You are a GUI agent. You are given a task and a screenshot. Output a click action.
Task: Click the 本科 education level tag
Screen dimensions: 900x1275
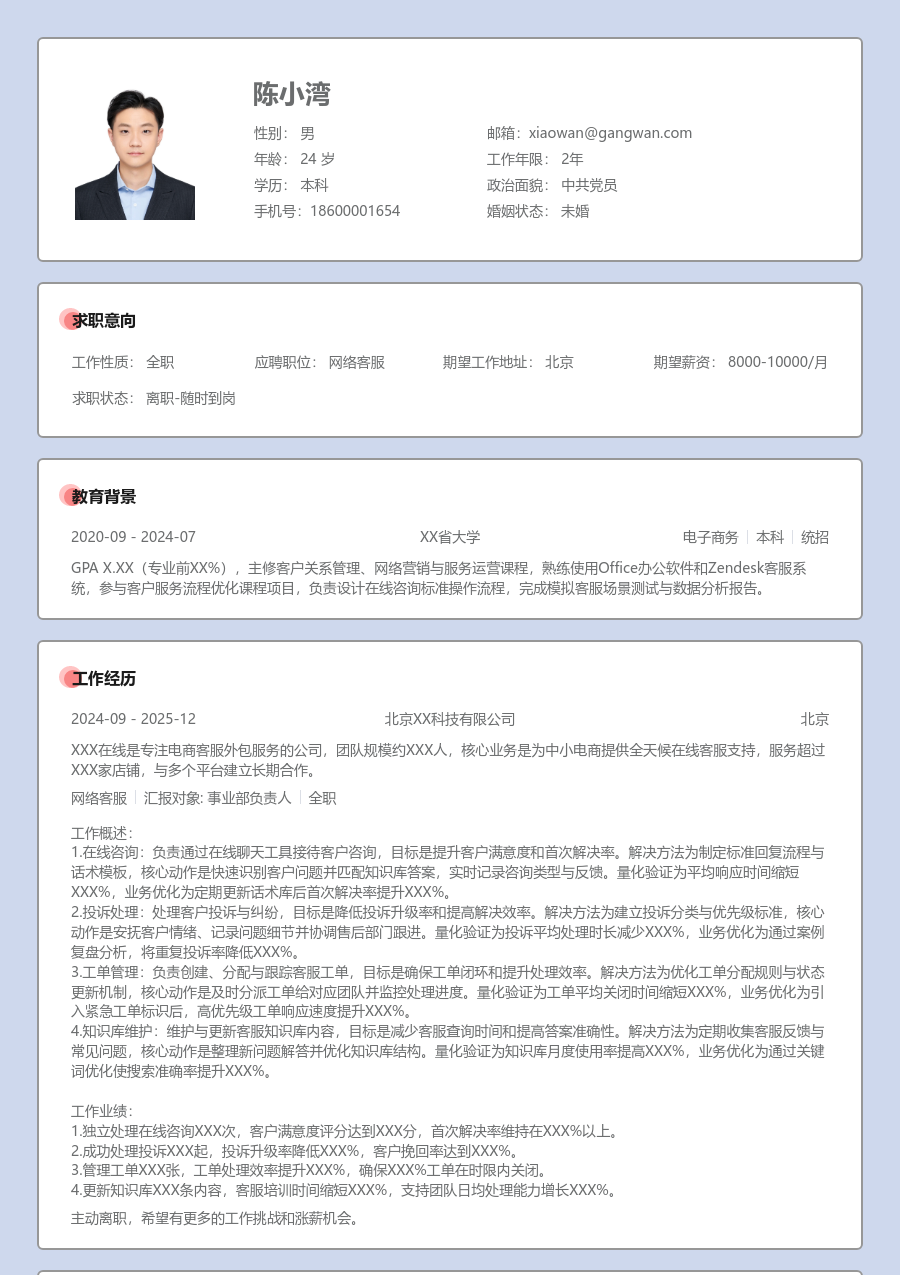pyautogui.click(x=770, y=537)
